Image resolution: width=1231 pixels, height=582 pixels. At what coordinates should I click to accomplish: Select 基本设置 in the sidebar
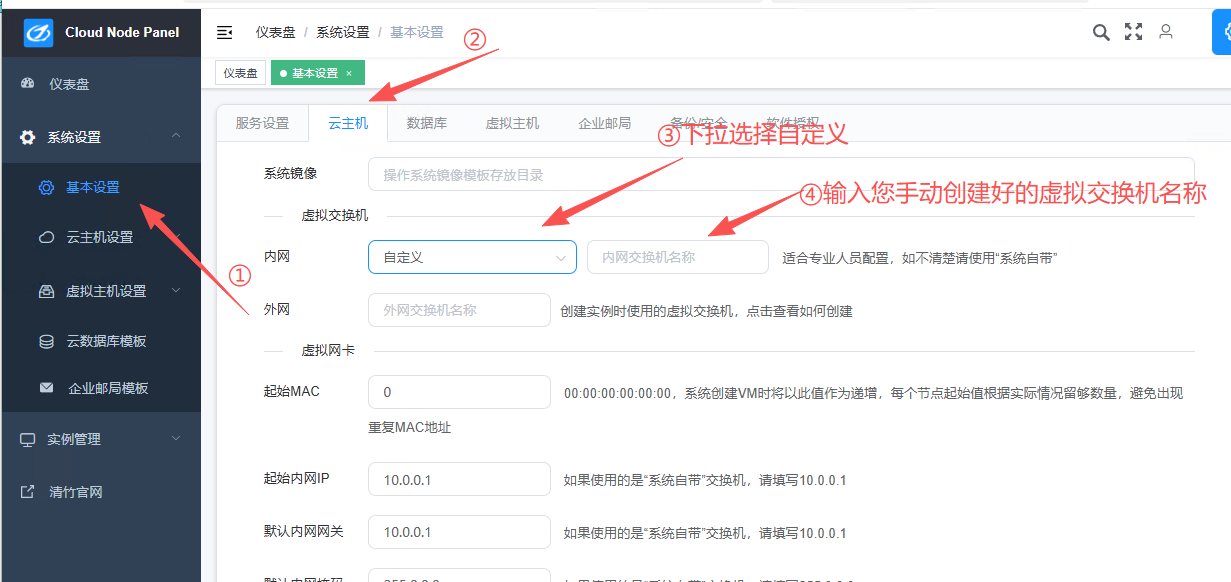tap(93, 187)
